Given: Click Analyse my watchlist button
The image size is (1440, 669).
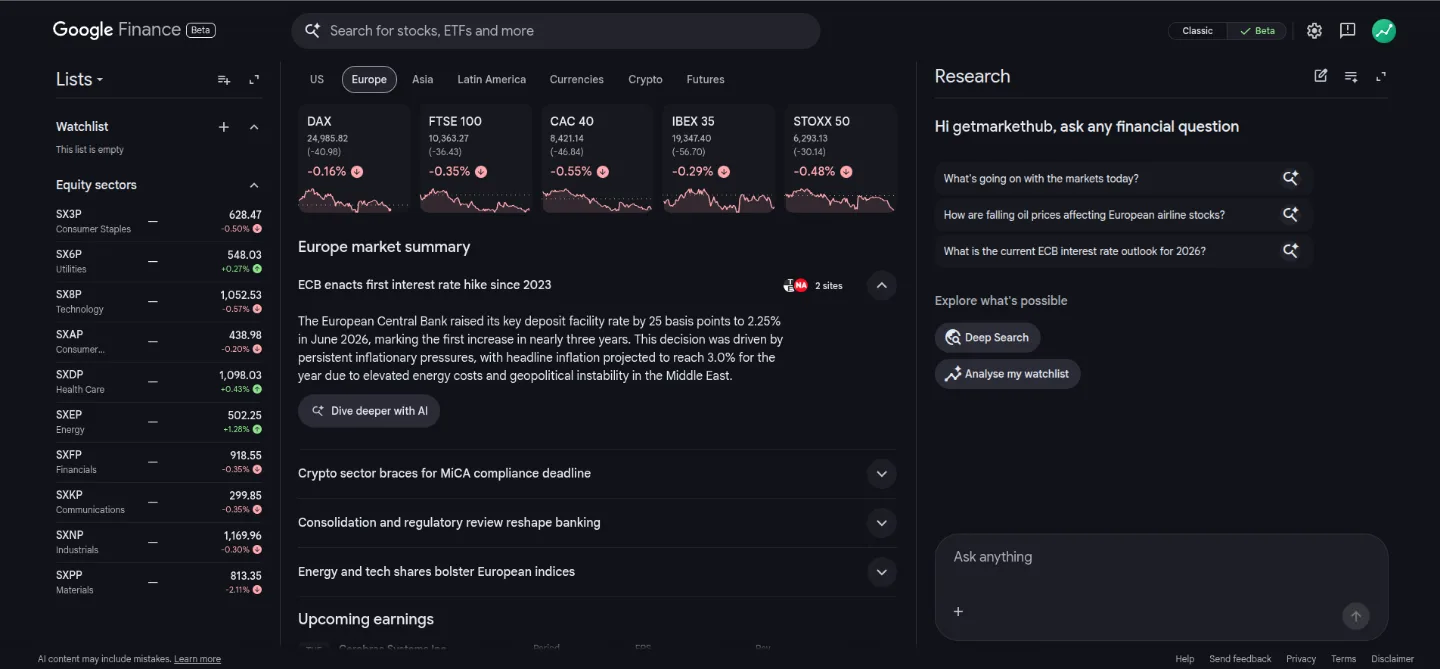Looking at the screenshot, I should pyautogui.click(x=1008, y=374).
